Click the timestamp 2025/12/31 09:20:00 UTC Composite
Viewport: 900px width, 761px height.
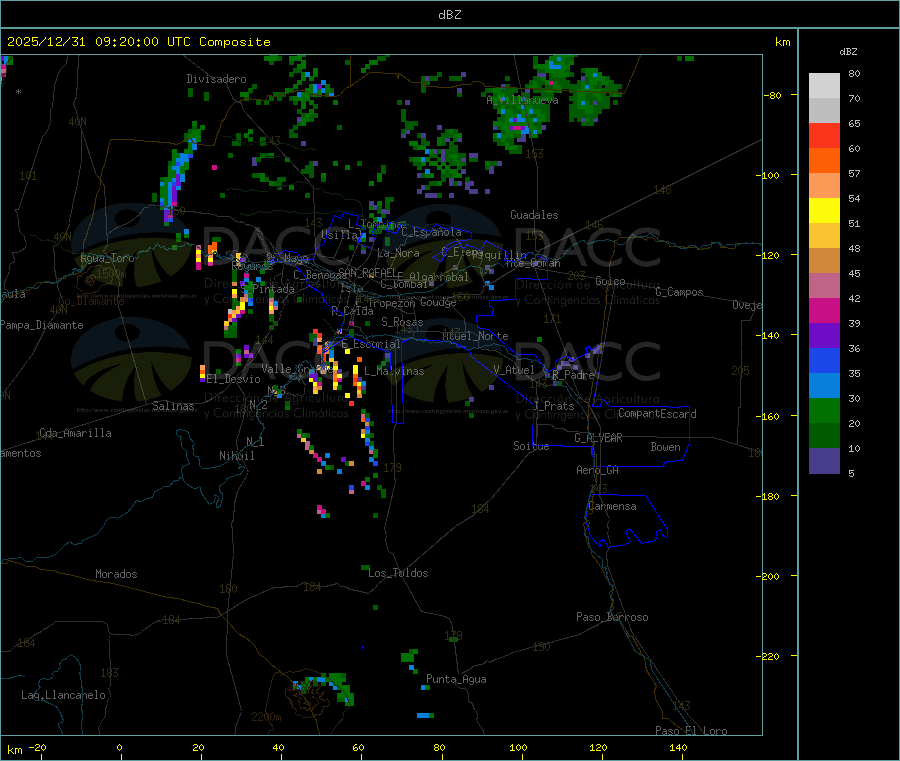point(138,42)
